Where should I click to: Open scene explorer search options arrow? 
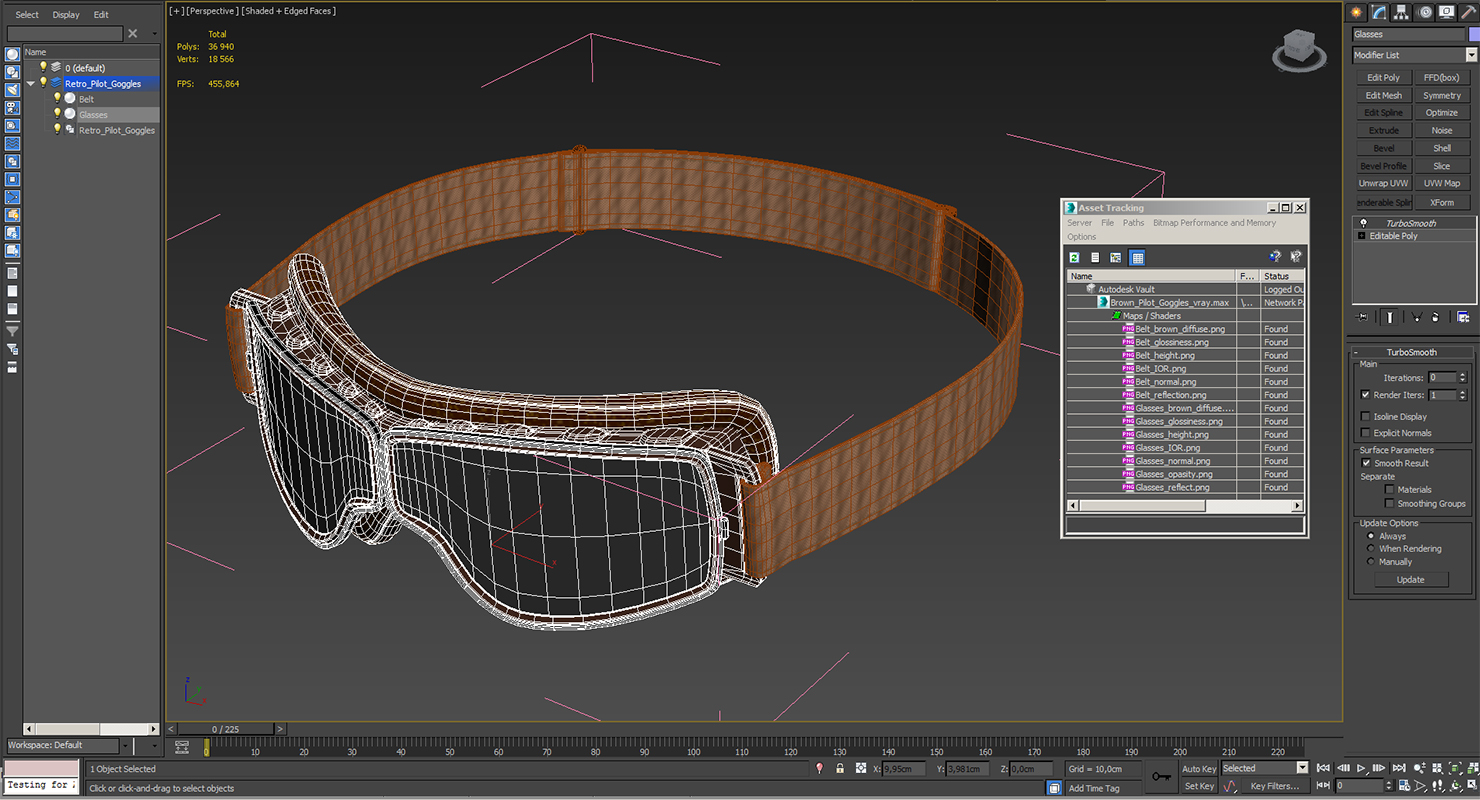154,34
